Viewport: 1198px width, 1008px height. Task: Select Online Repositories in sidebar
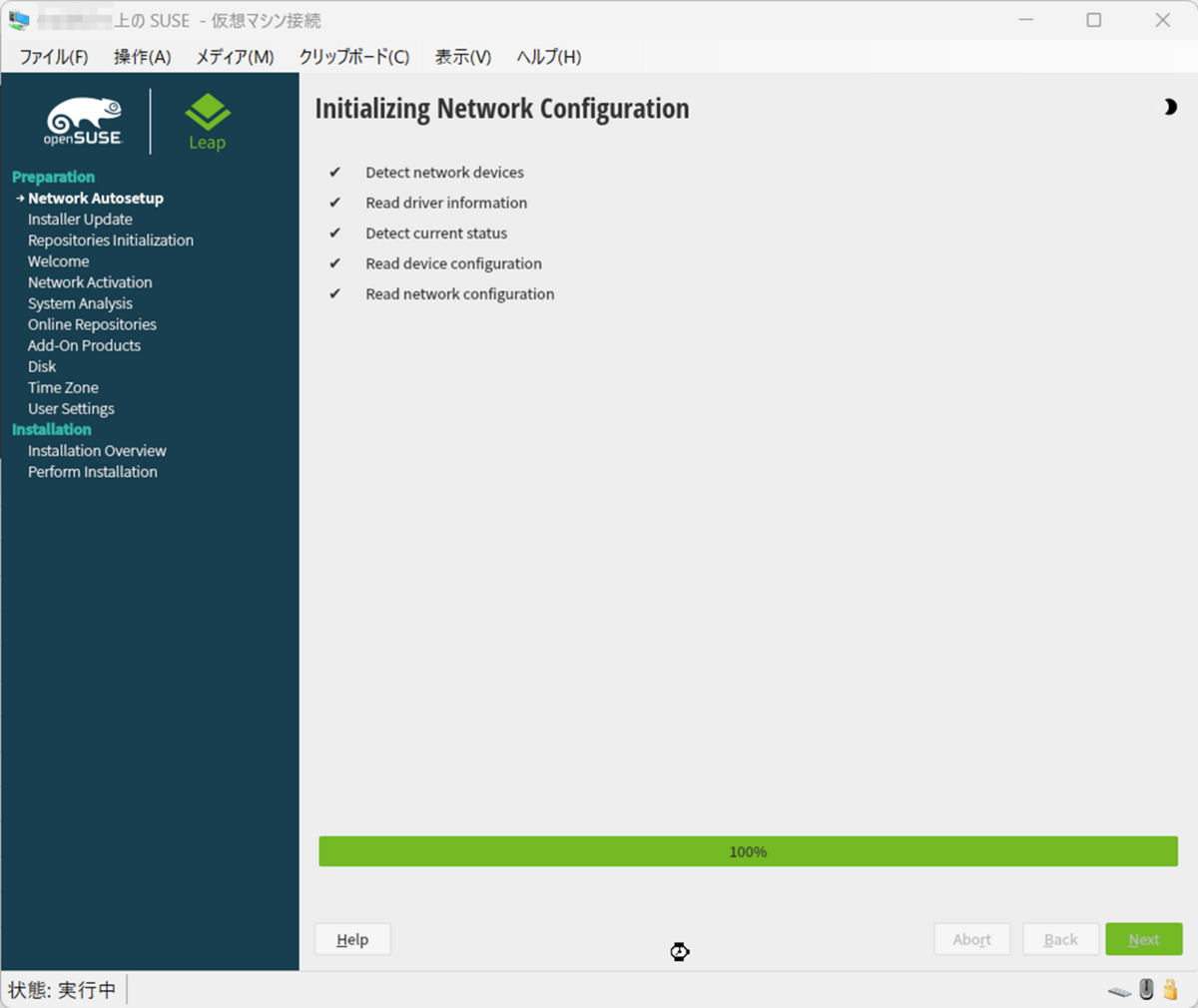[92, 323]
